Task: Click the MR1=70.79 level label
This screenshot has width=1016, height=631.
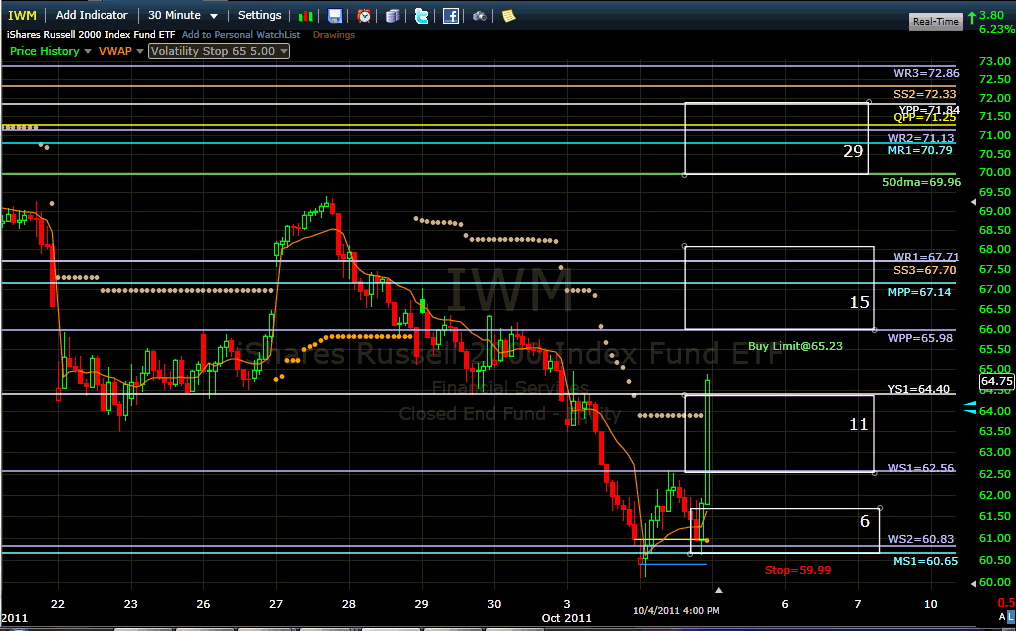Action: (920, 150)
